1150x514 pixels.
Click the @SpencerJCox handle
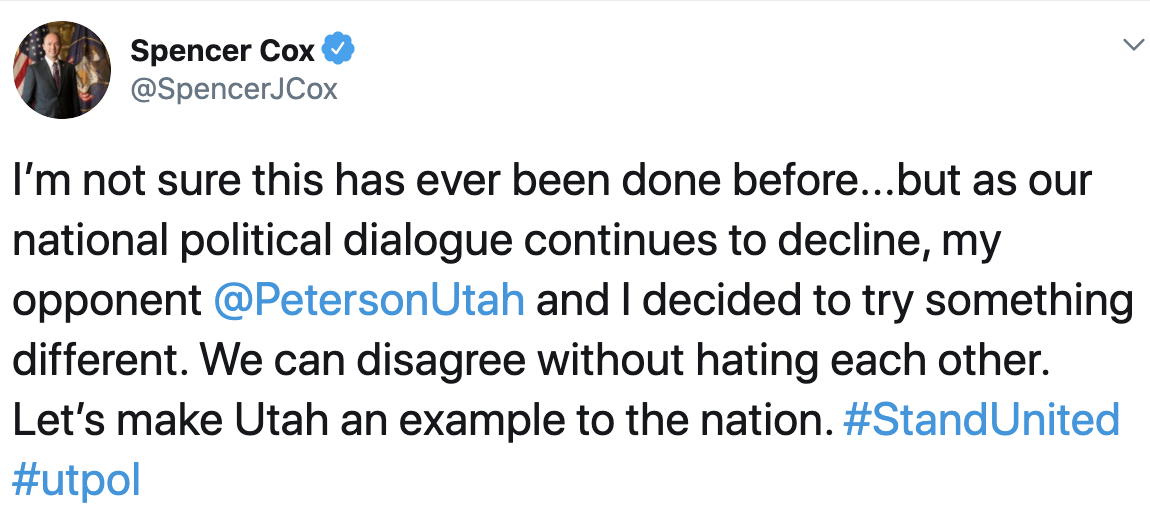234,90
